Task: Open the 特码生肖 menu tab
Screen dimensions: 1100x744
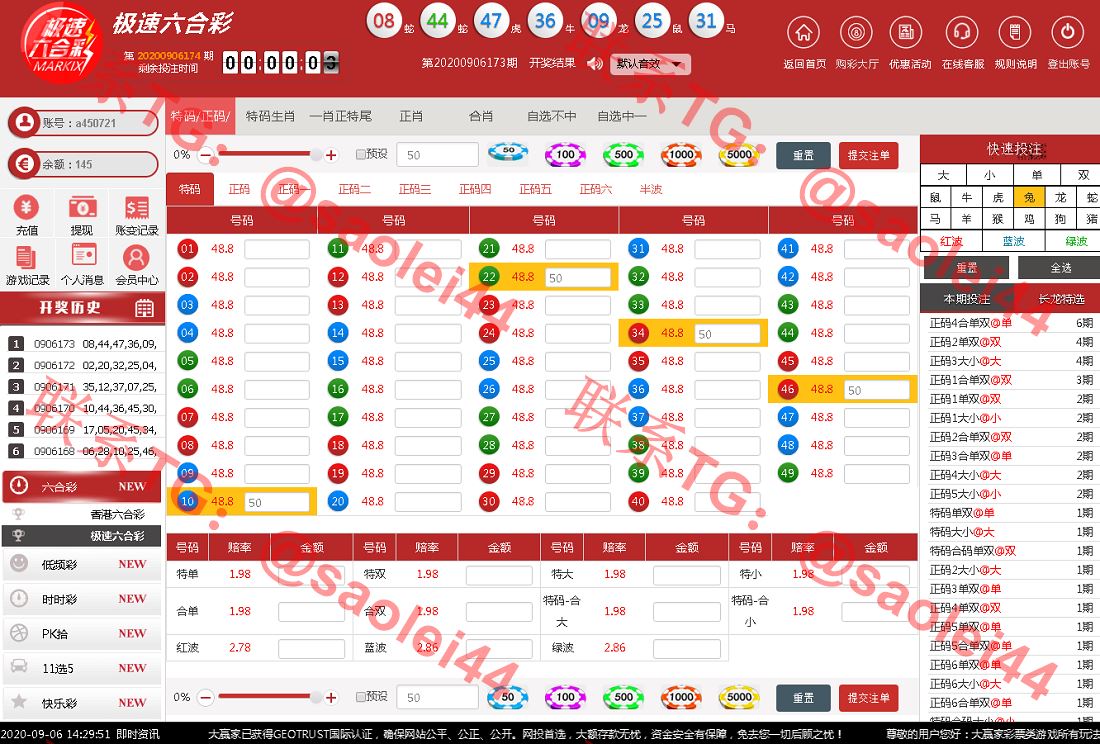Action: click(x=270, y=116)
